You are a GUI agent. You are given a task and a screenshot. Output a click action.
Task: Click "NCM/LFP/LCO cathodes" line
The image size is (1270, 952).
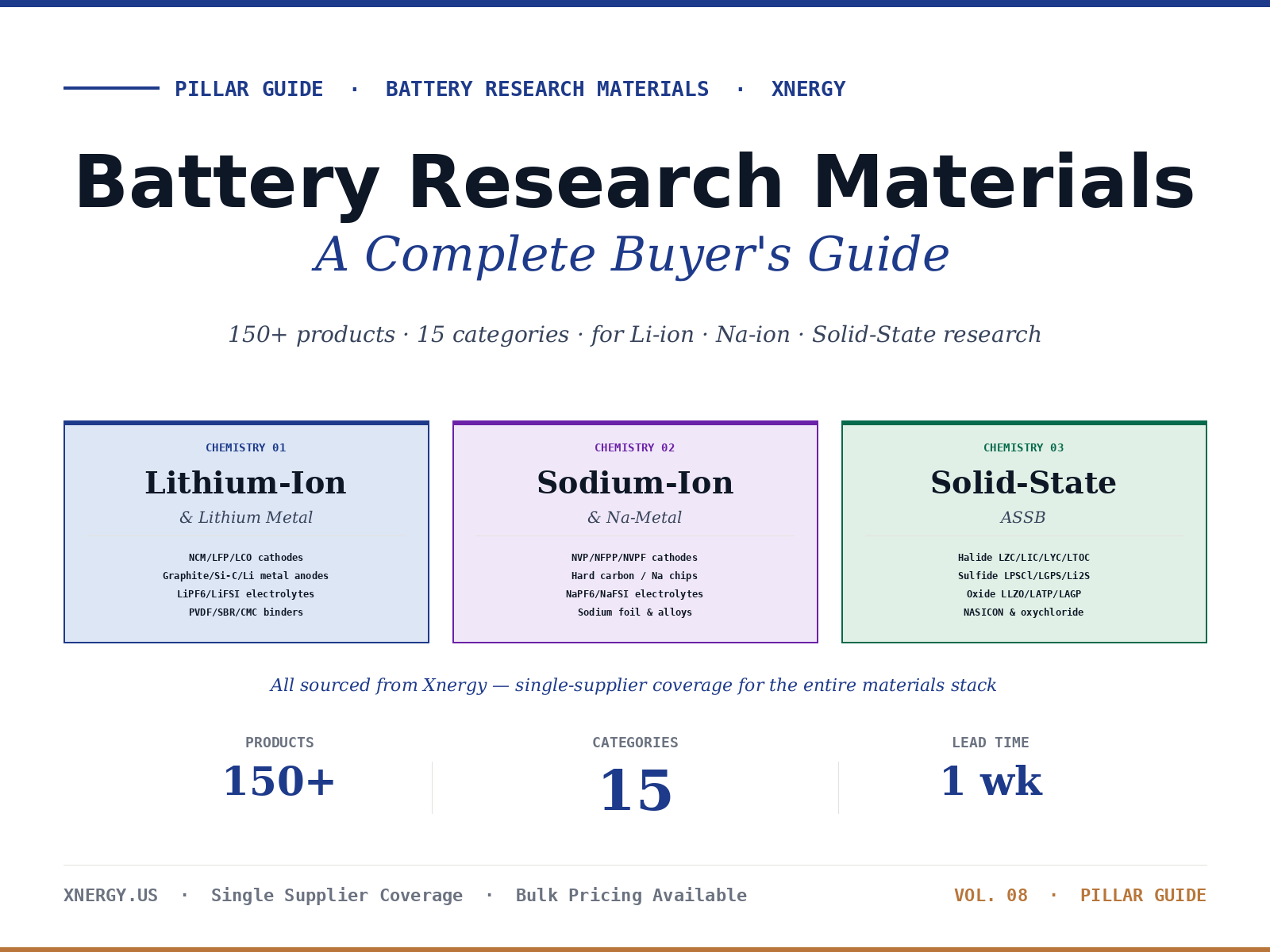[246, 558]
